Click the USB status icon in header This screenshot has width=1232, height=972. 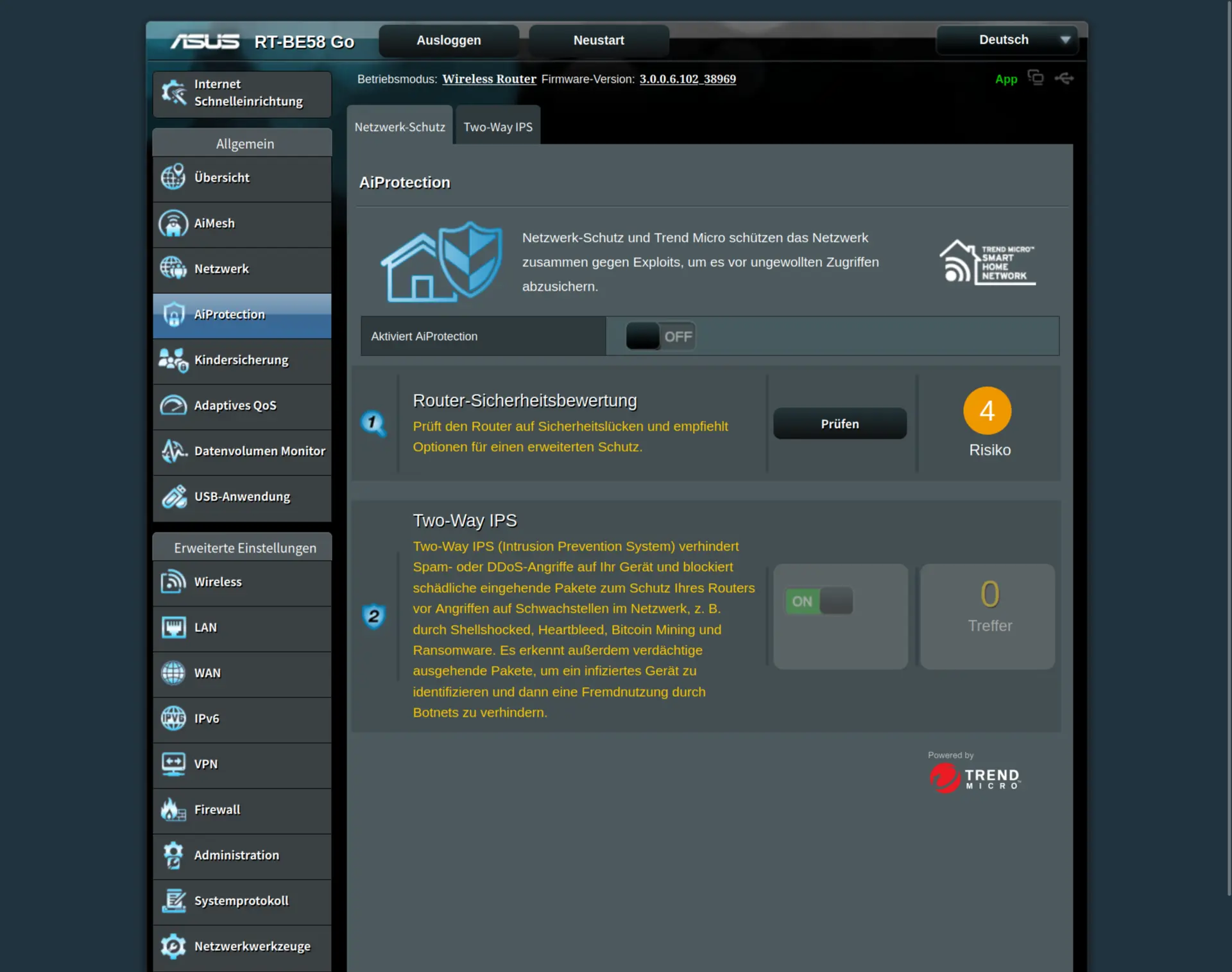(x=1064, y=78)
